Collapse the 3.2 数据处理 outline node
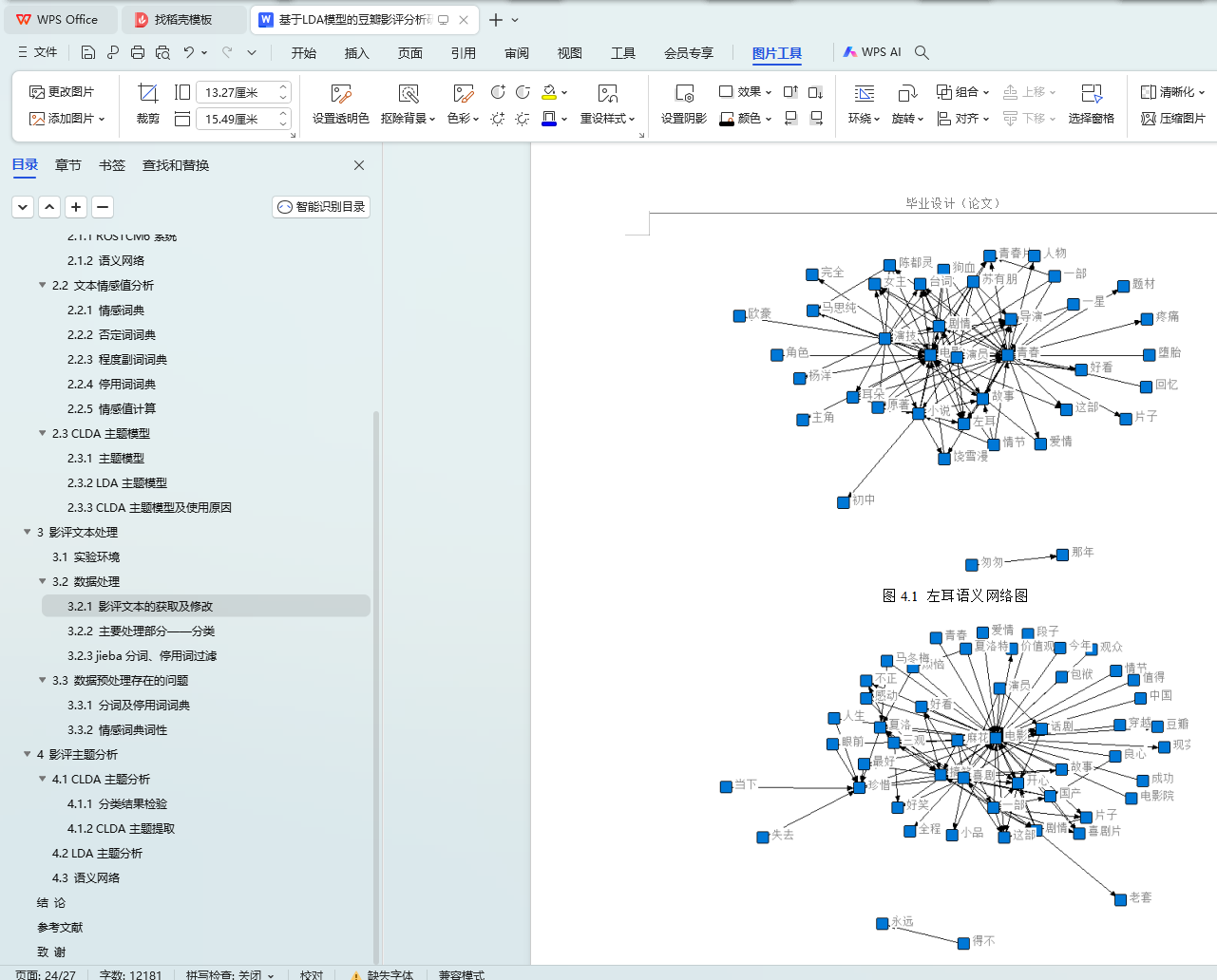Viewport: 1217px width, 980px height. click(42, 581)
